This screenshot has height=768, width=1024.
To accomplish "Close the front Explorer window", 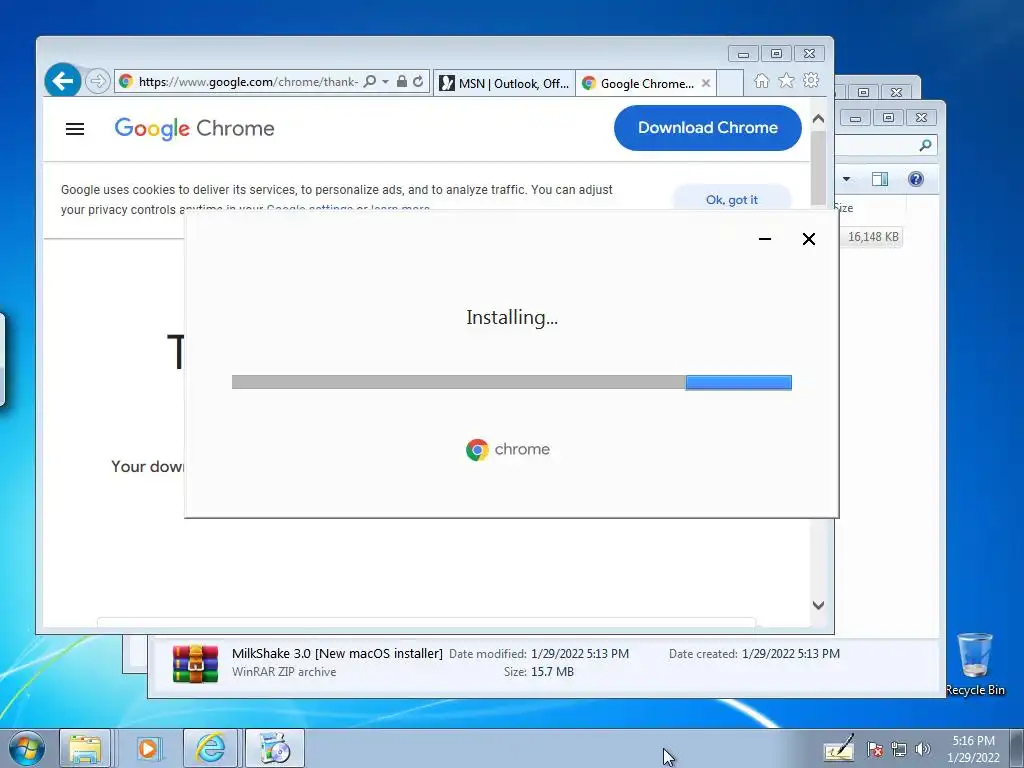I will (921, 118).
